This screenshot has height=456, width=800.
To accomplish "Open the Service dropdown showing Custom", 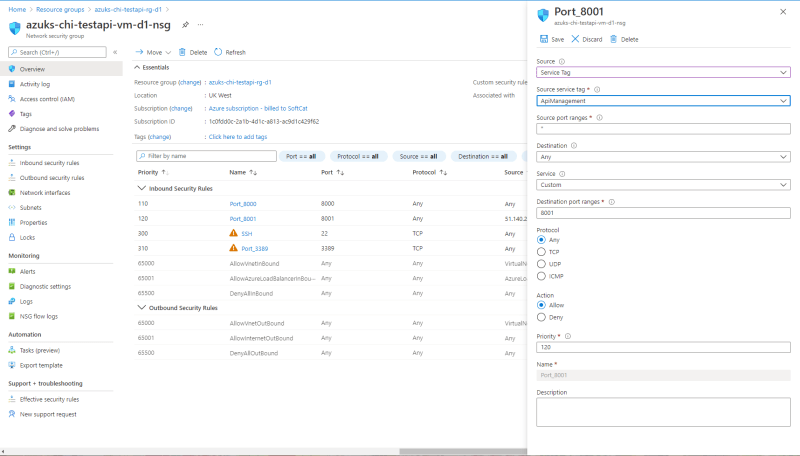I will 663,185.
